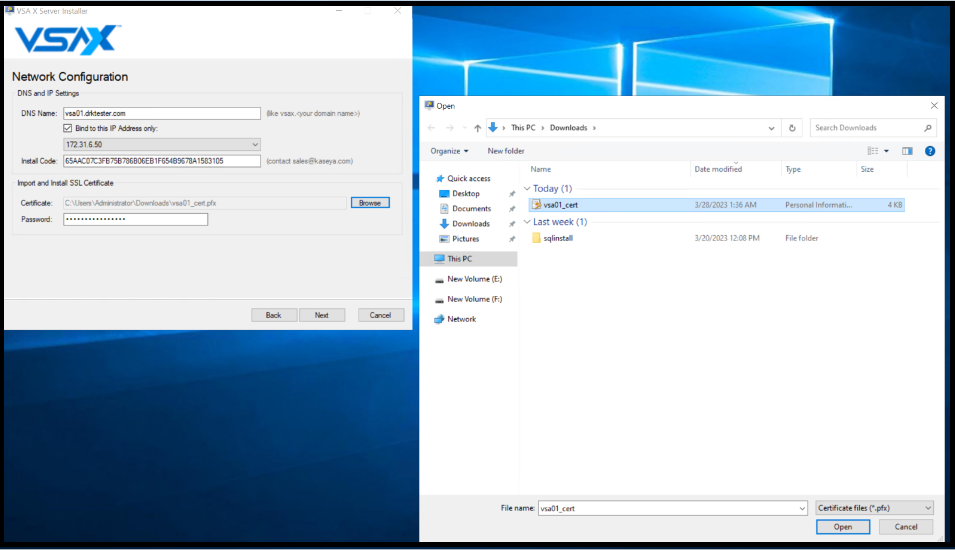Click Back button in VSA X installer
Screen dimensions: 955x550
tap(273, 315)
